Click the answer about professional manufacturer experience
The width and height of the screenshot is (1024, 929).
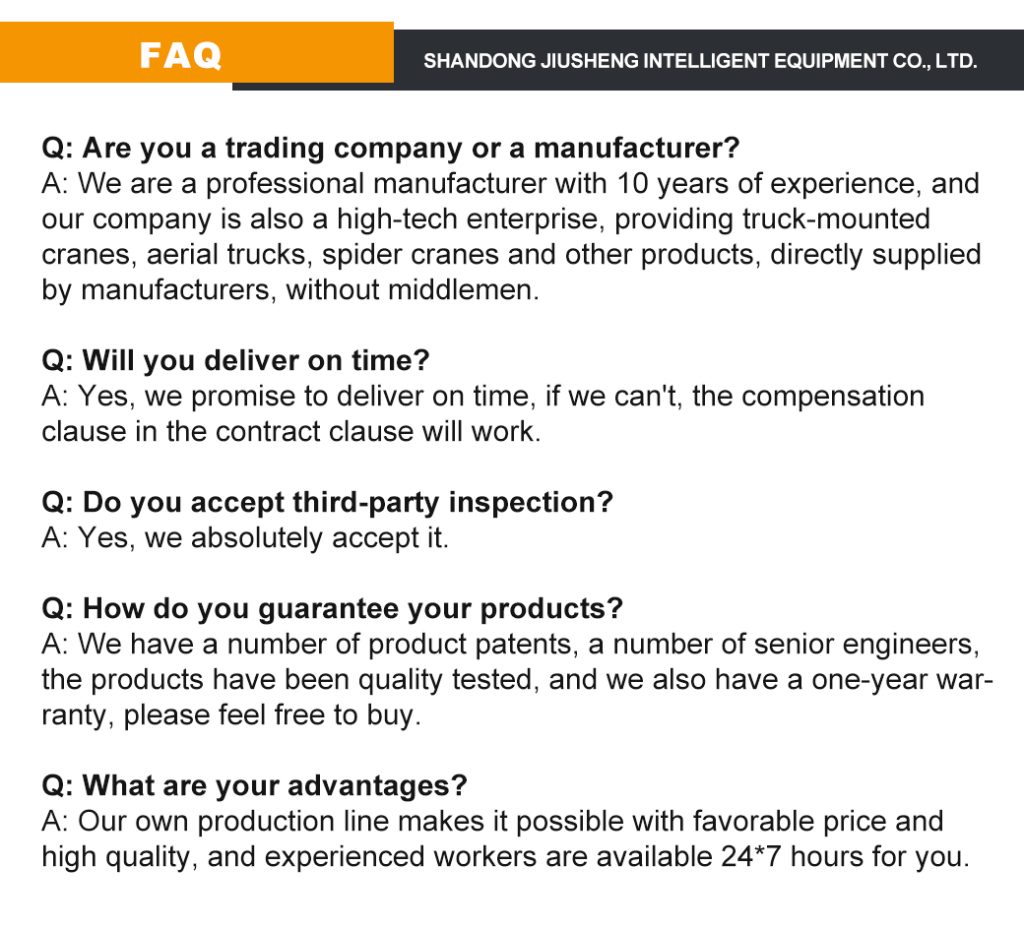click(510, 237)
